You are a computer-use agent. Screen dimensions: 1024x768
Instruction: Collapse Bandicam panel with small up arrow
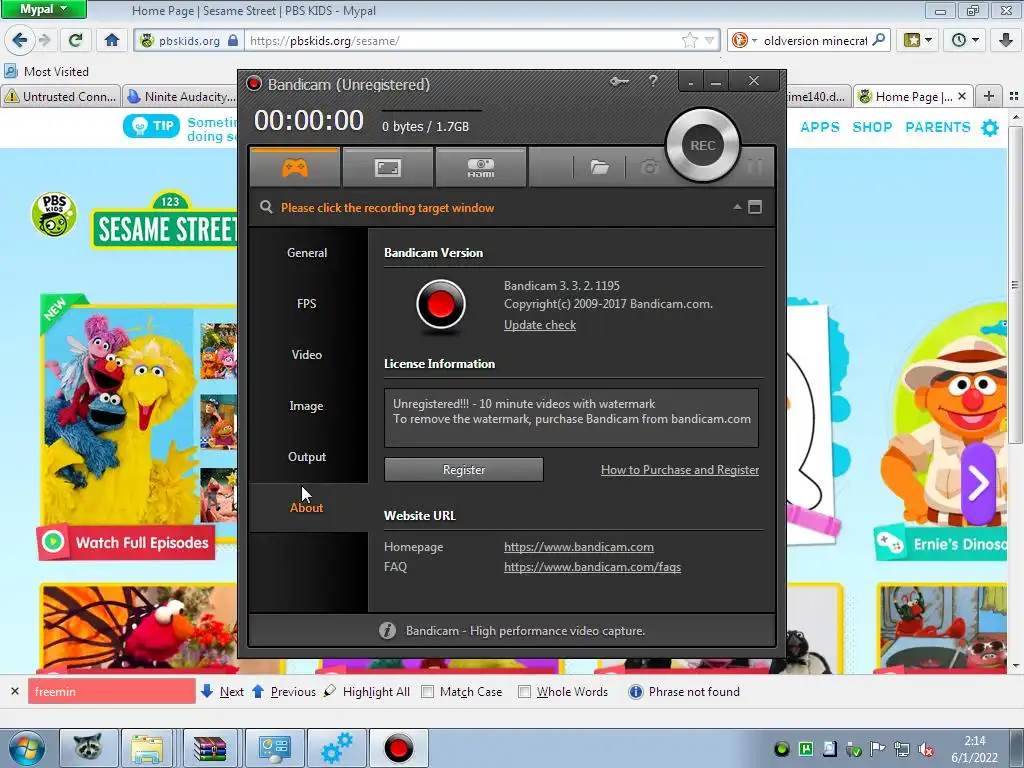(737, 207)
